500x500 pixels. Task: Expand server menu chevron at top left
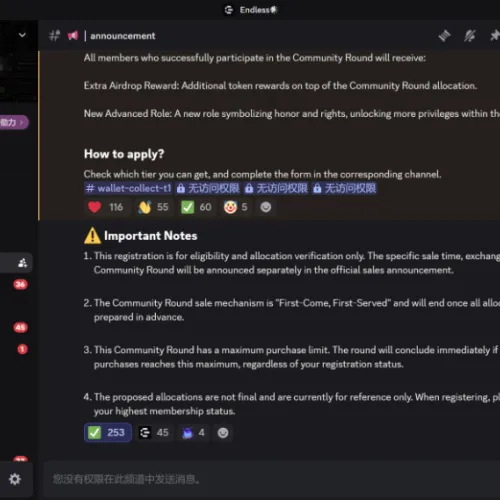(x=22, y=35)
